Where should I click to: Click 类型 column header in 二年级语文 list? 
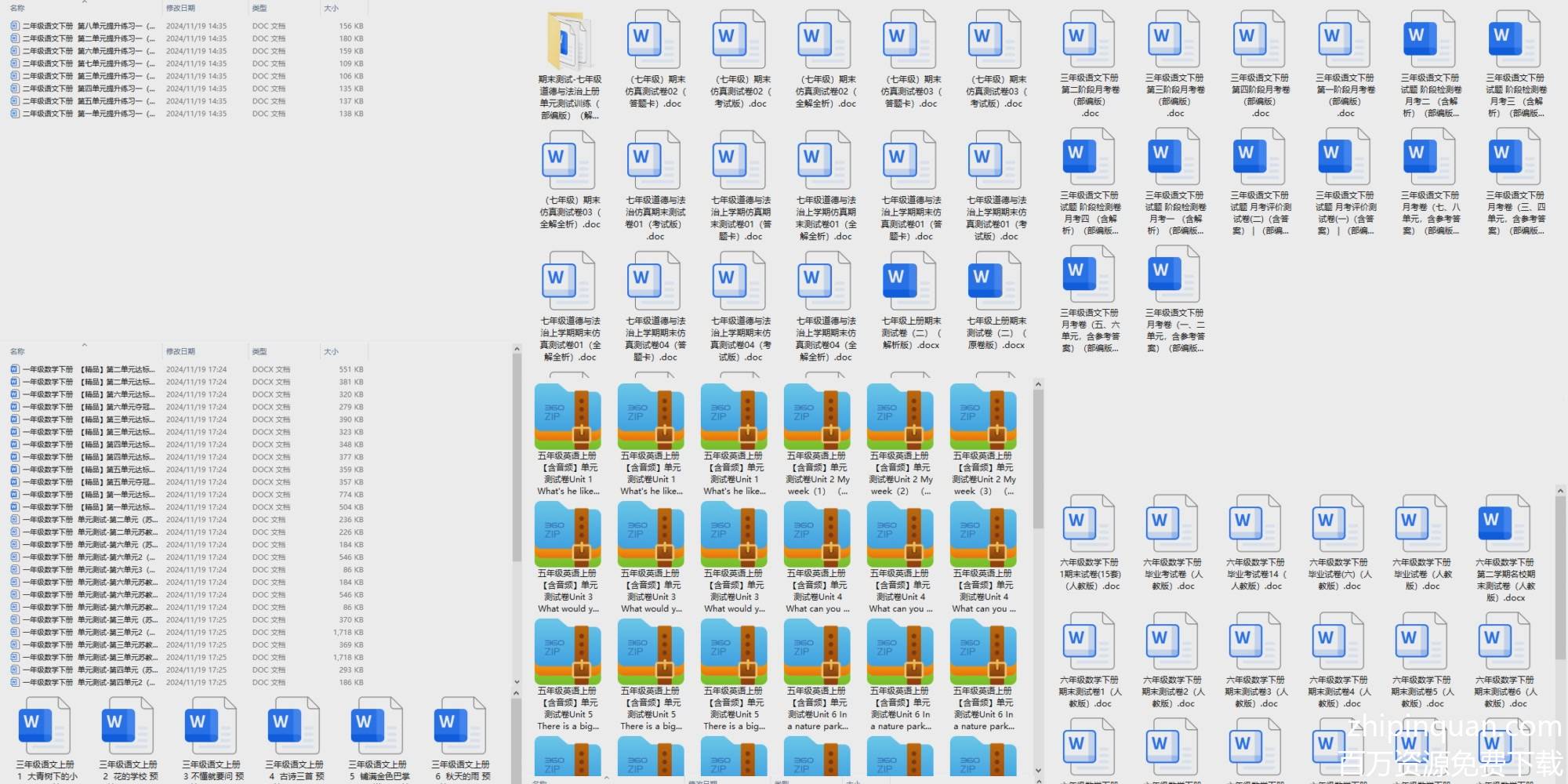pyautogui.click(x=260, y=8)
